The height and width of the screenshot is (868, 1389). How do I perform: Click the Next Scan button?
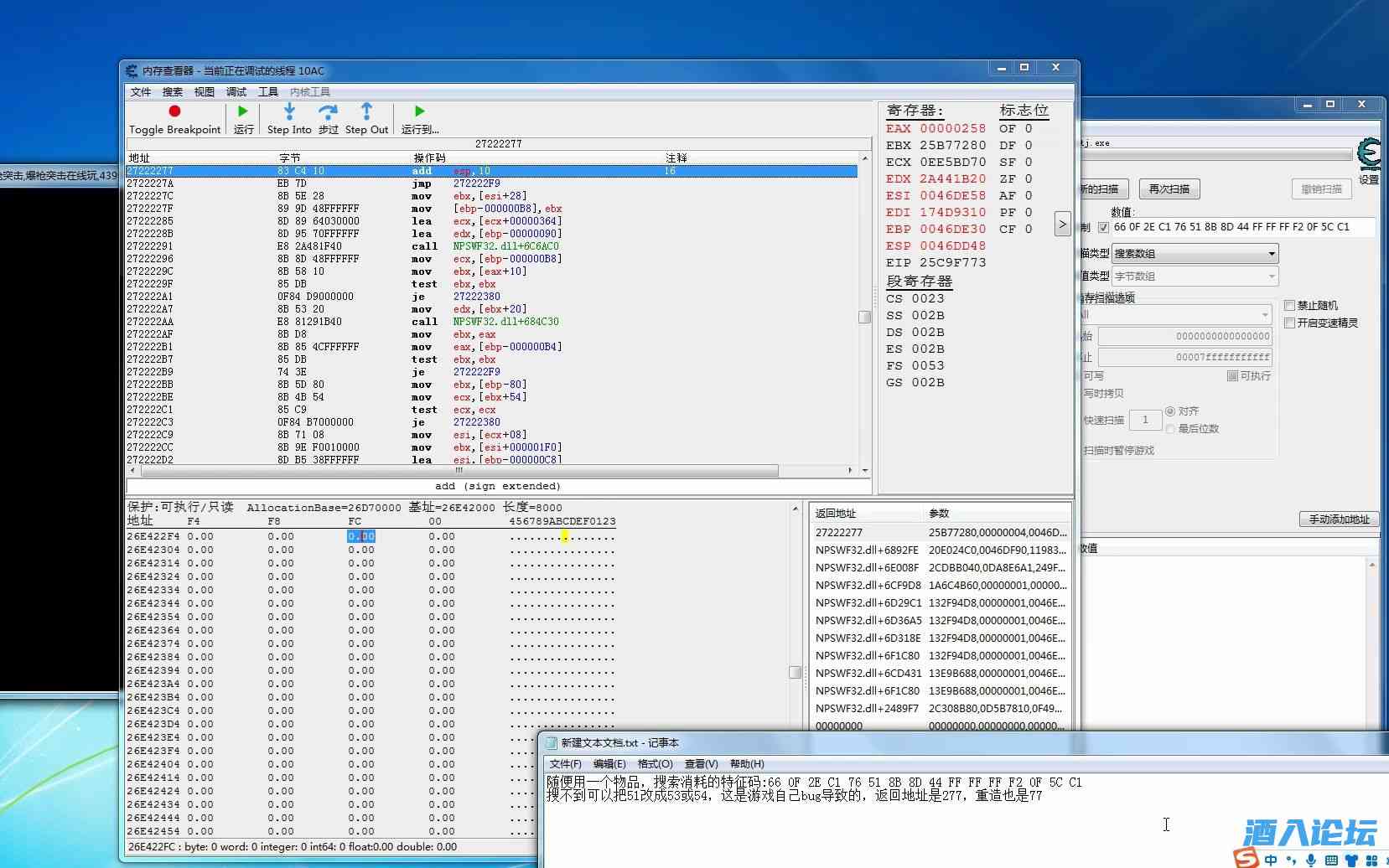click(x=1169, y=189)
